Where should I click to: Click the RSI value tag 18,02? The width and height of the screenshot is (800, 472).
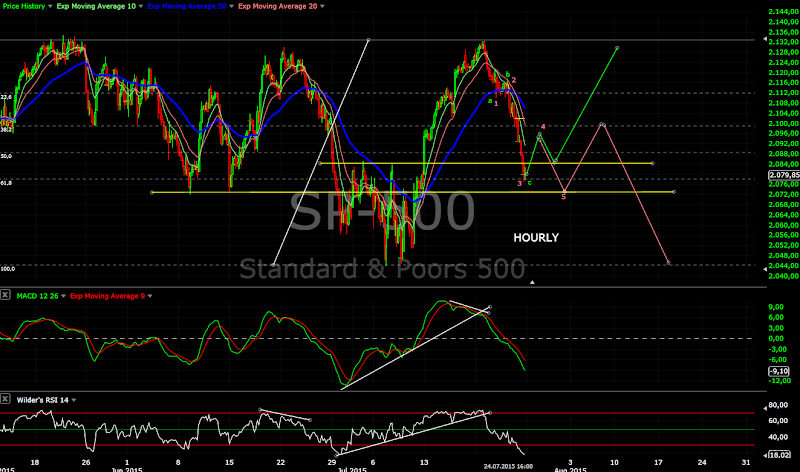point(780,455)
